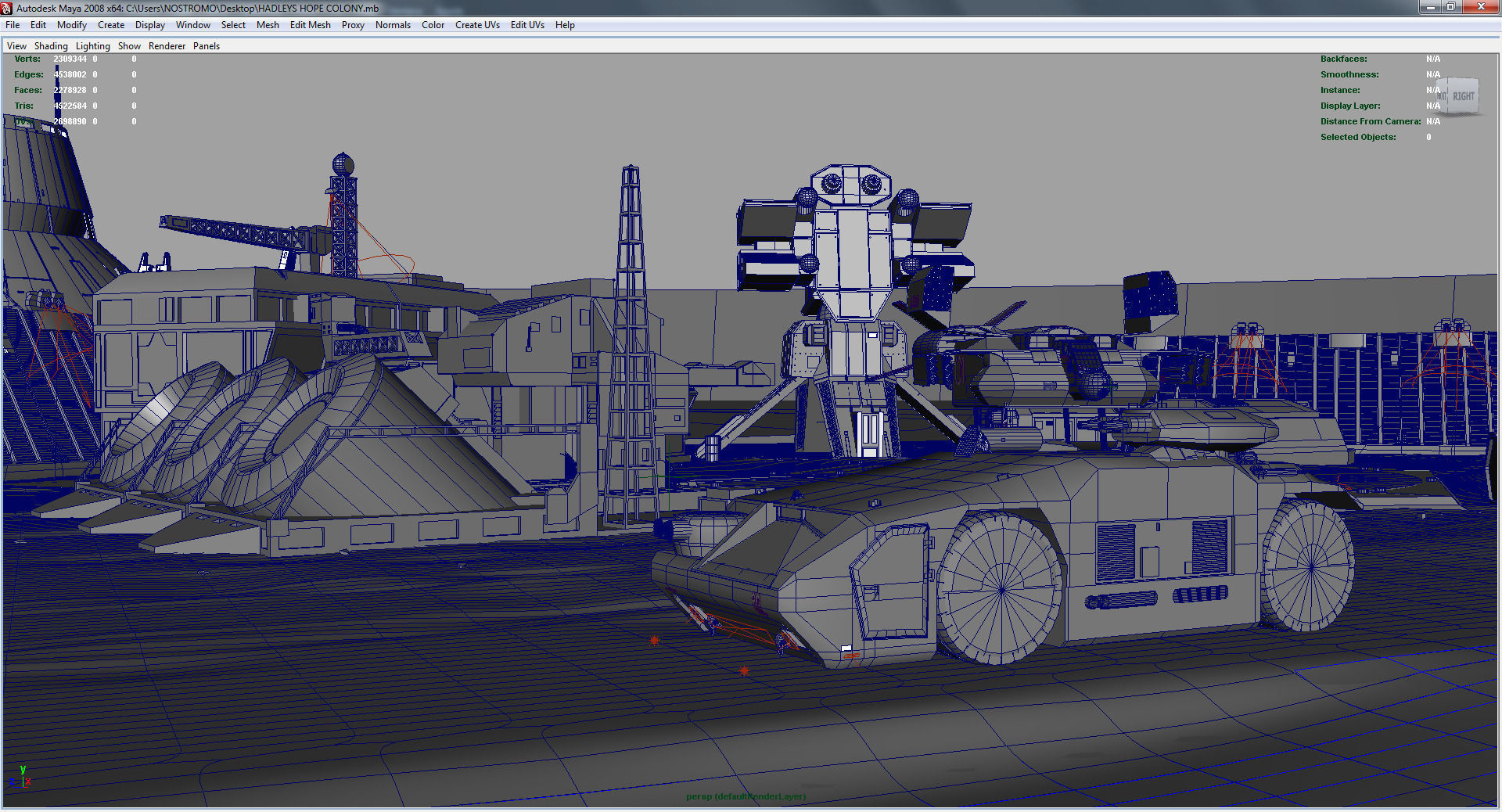This screenshot has height=812, width=1502.
Task: Open the Help menu
Action: 565,25
